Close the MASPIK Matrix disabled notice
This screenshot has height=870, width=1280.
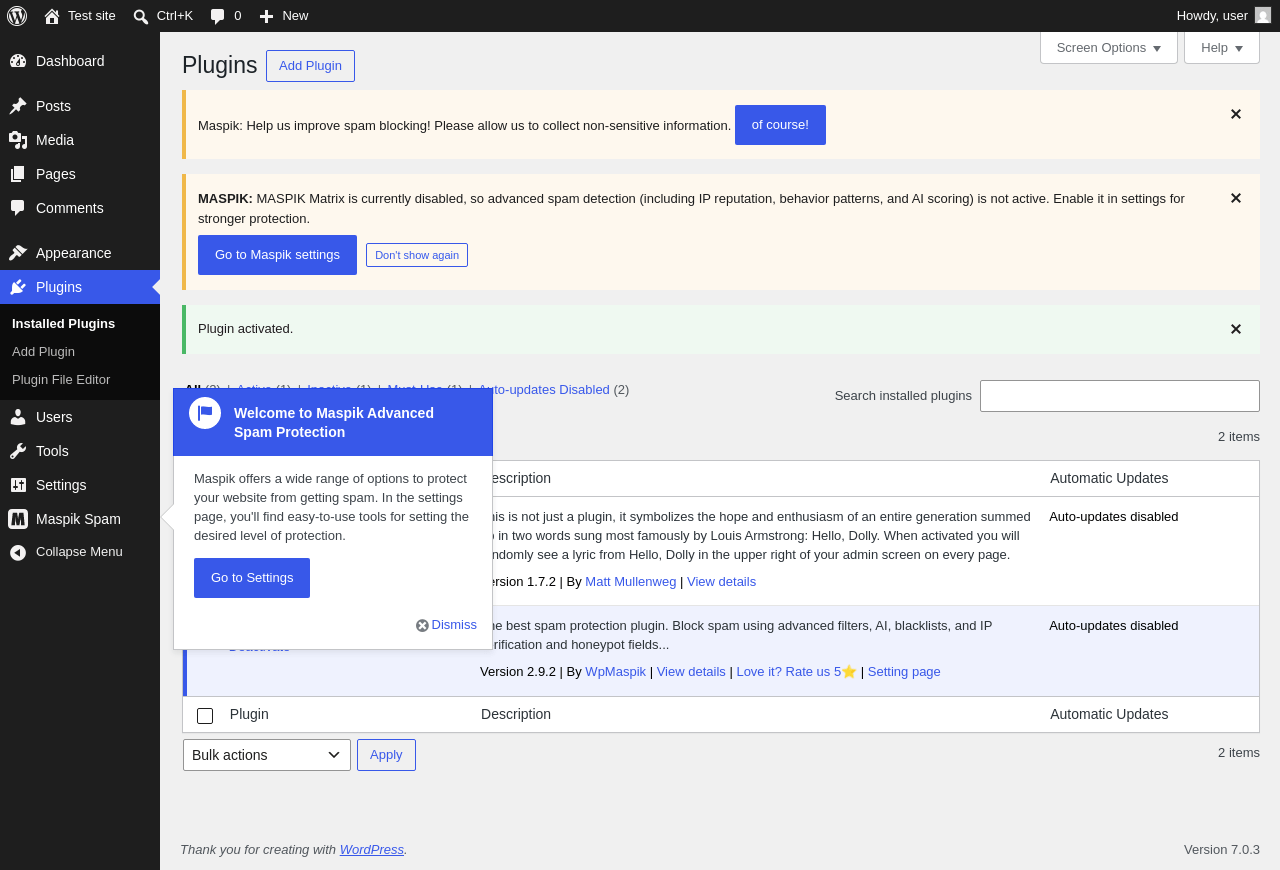coord(1236,198)
